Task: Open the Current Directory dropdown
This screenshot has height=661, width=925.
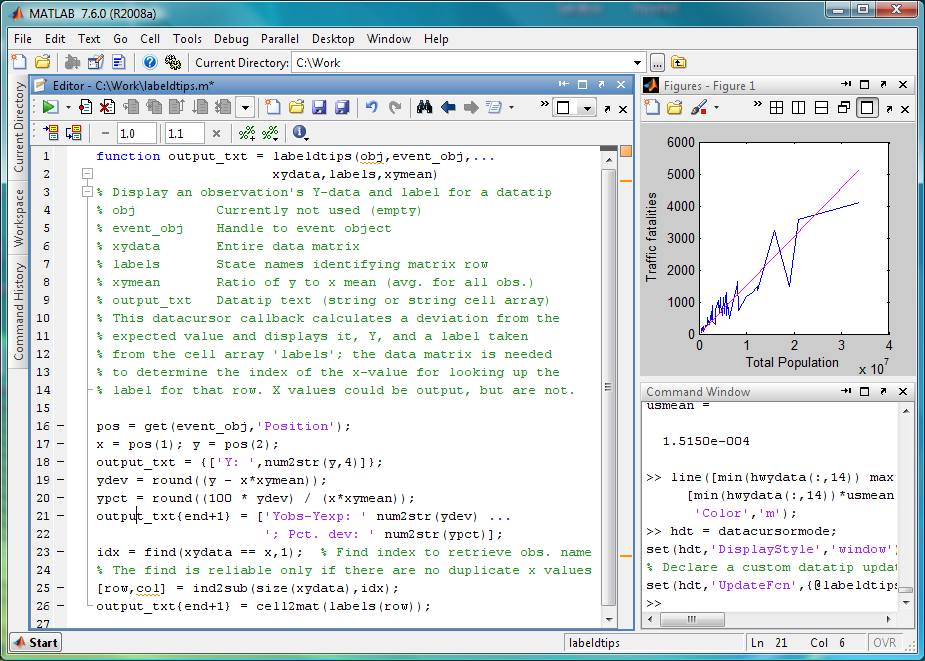Action: tap(637, 62)
